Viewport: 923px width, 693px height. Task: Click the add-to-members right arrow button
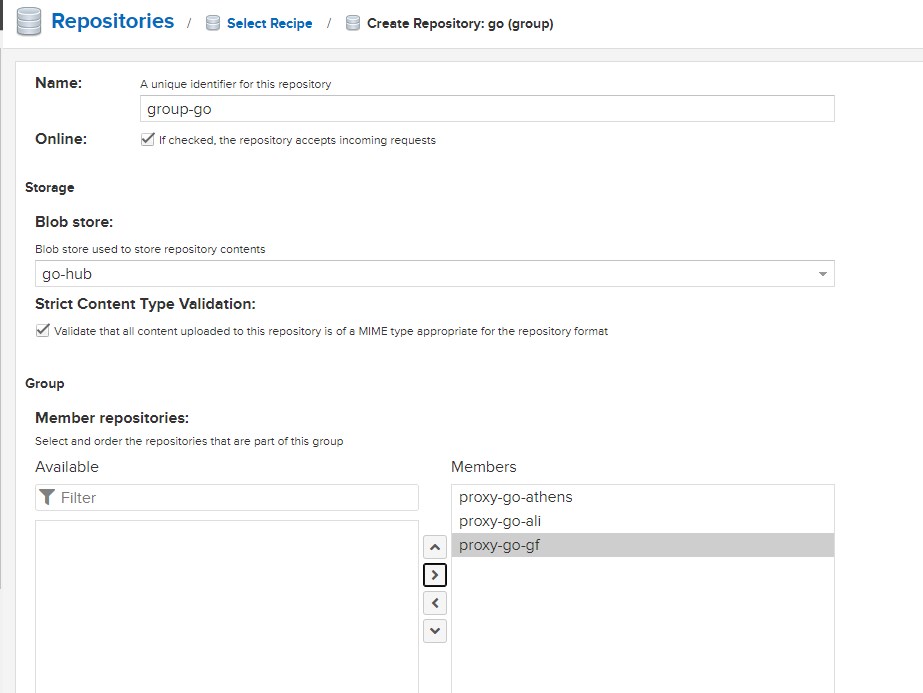point(435,575)
